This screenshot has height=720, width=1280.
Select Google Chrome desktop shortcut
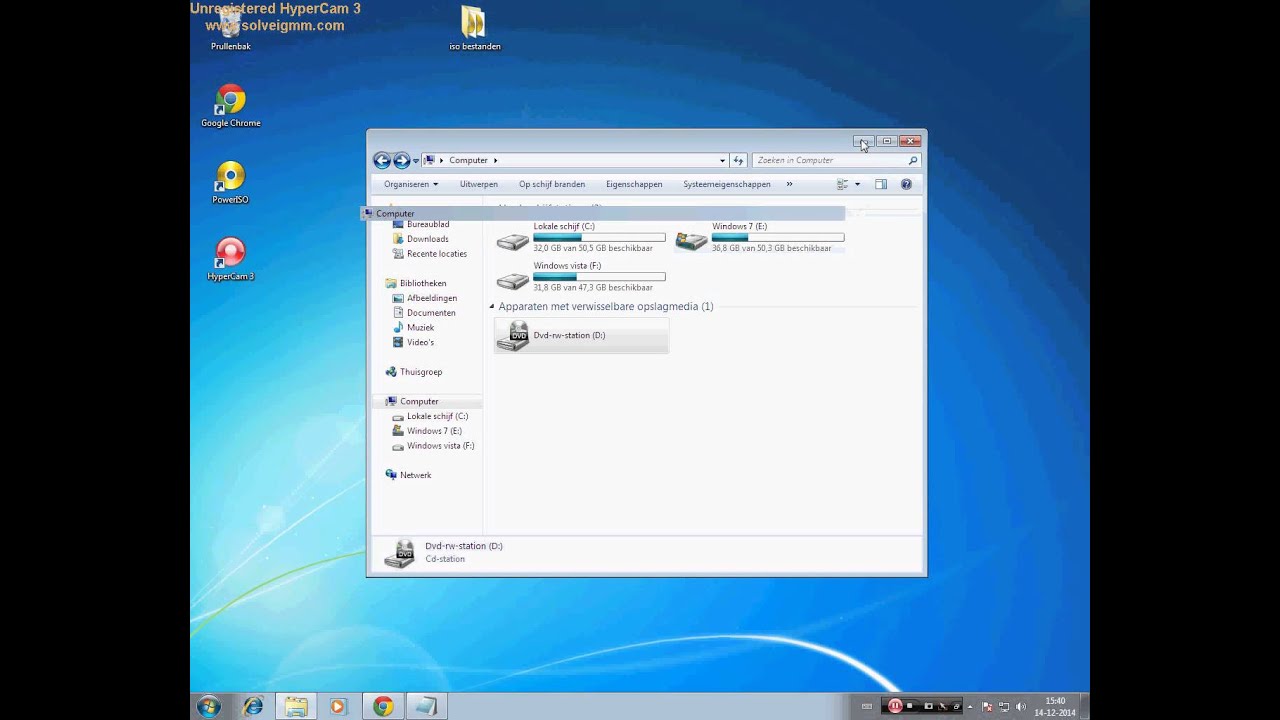point(230,106)
